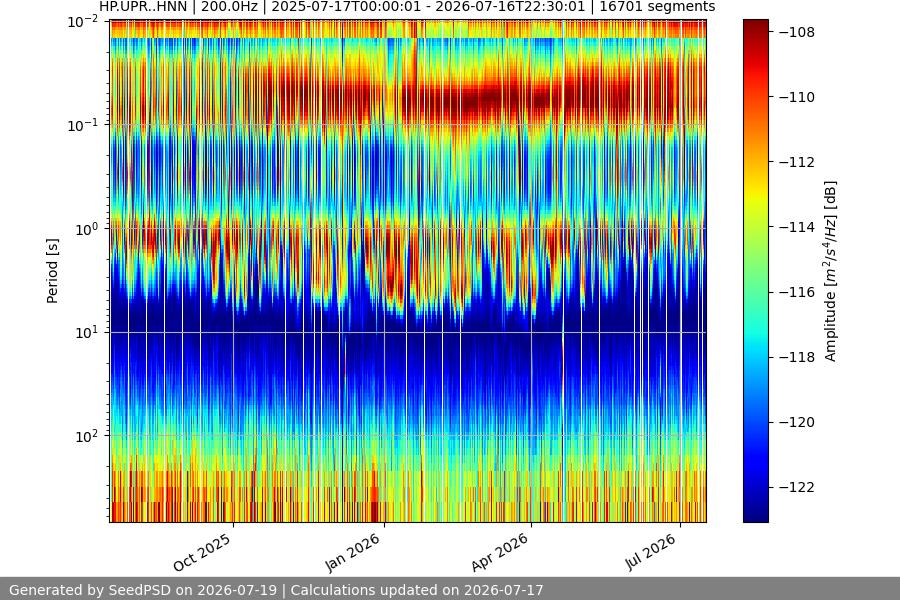Click the −112 colorbar tick label
Viewport: 900px width, 600px height.
pyautogui.click(x=797, y=162)
